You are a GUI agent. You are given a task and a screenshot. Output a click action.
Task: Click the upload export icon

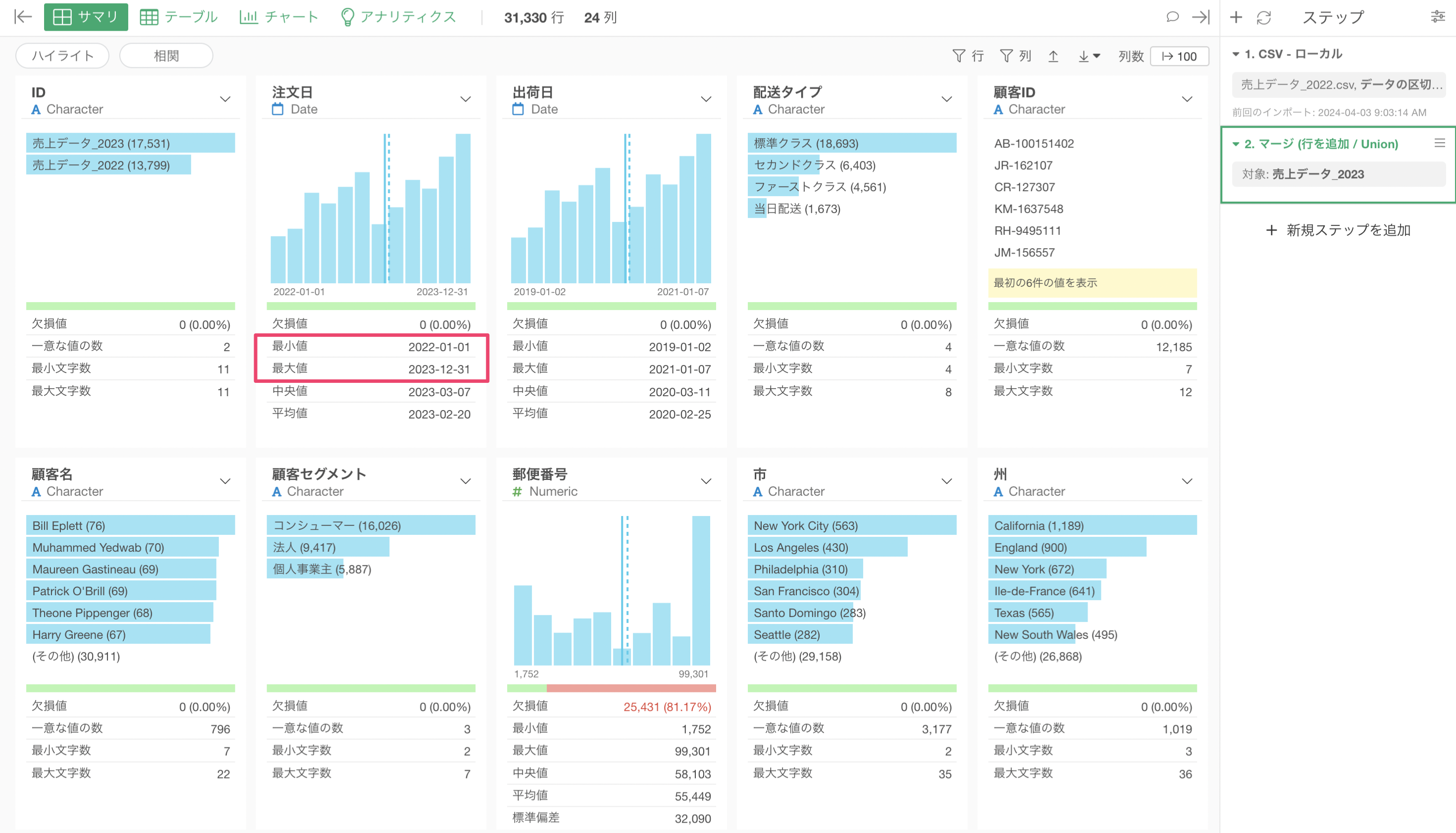[x=1053, y=56]
